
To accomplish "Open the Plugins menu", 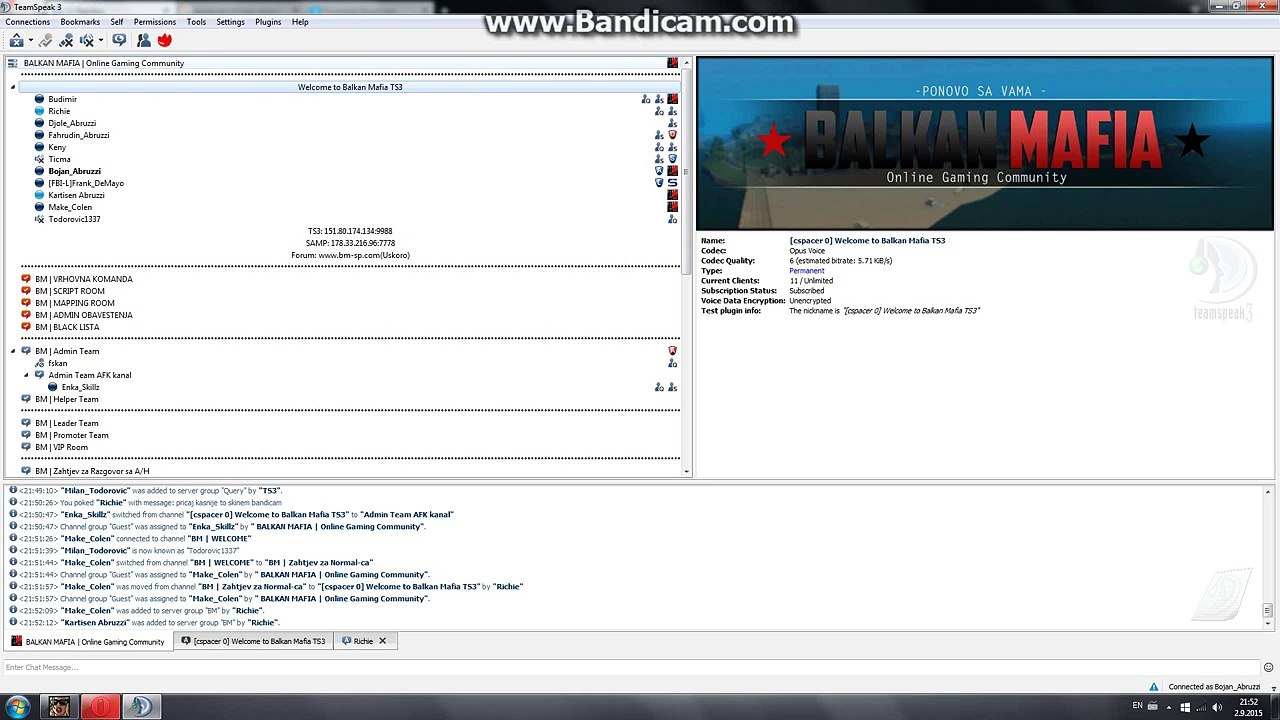I will (x=268, y=22).
